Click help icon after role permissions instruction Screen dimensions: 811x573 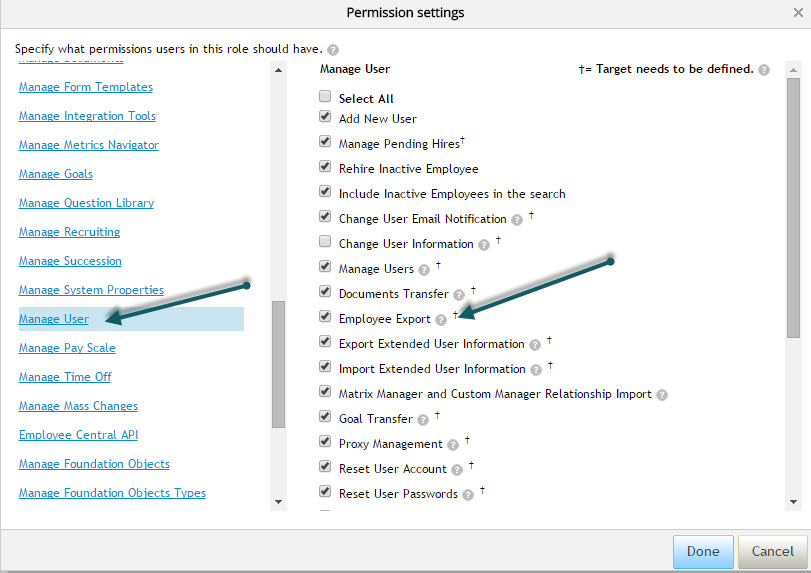pos(333,50)
